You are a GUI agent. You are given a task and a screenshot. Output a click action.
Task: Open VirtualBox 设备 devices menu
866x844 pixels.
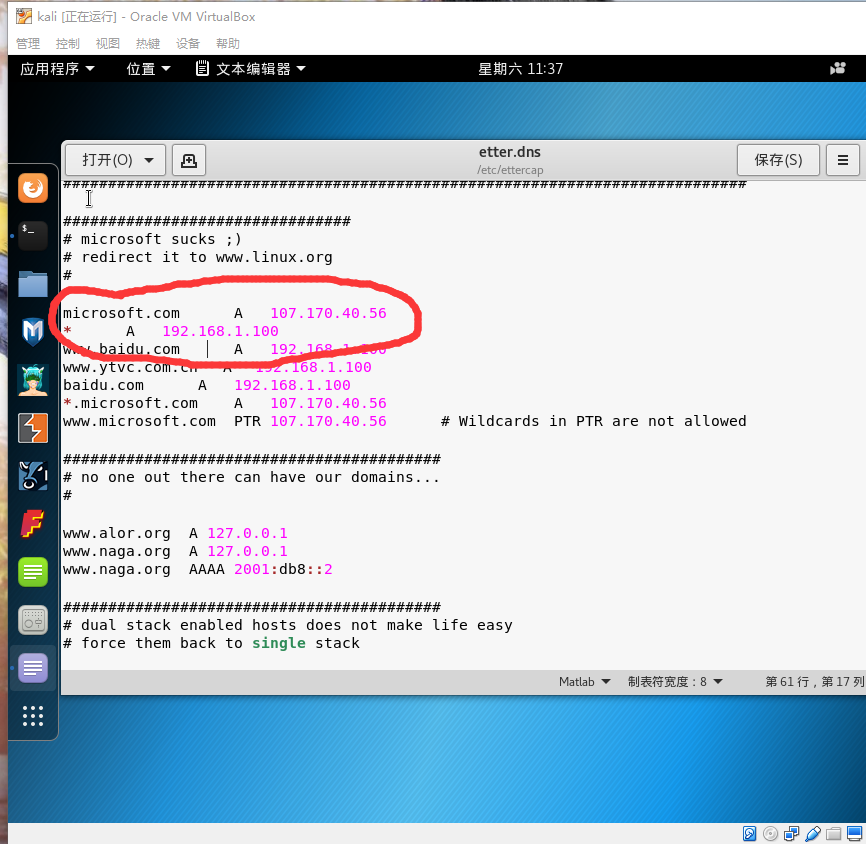(188, 44)
